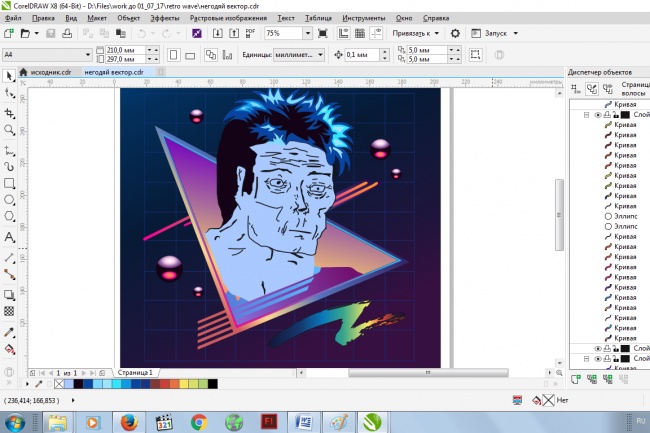Toggle visibility eye of the topmost Слой
This screenshot has height=433, width=650.
click(x=598, y=115)
